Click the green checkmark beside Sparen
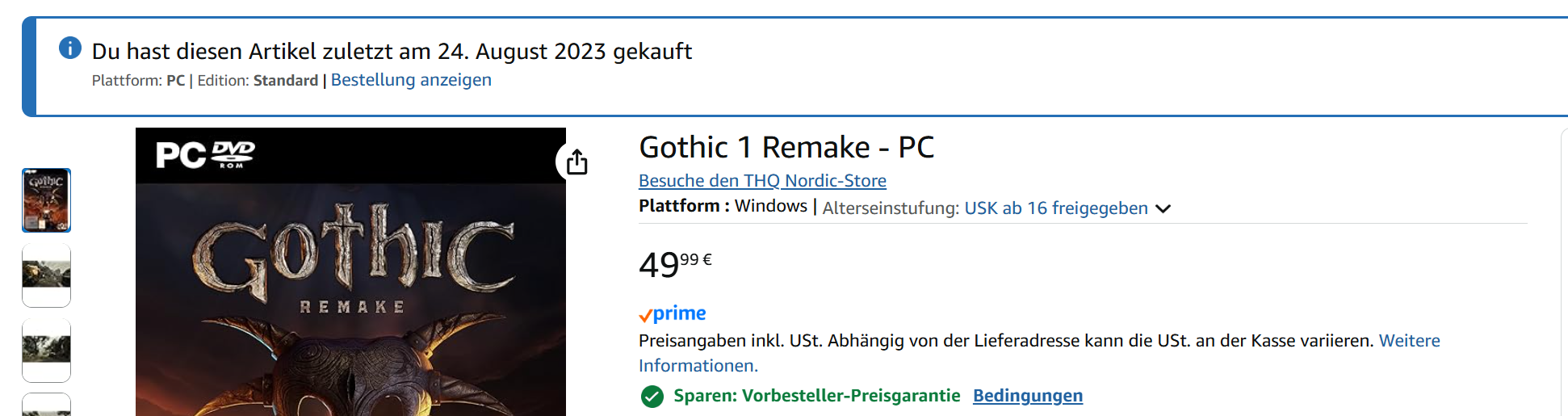 point(652,397)
